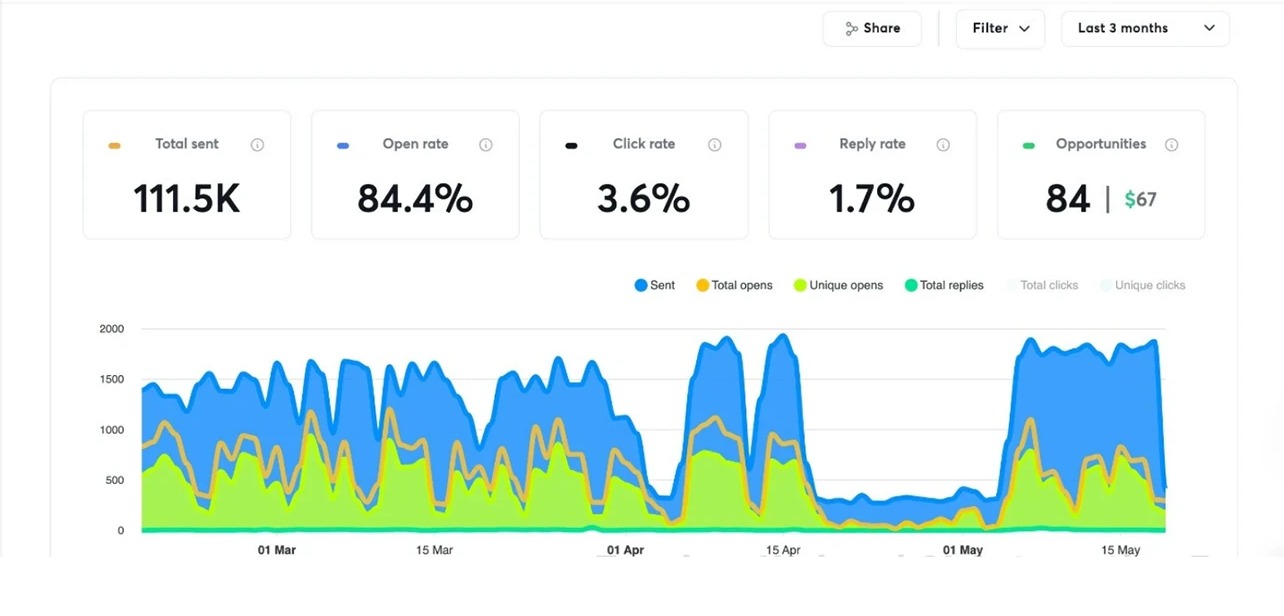Toggle the Total opens legend series
Screen dimensions: 1284x616
pyautogui.click(x=734, y=285)
